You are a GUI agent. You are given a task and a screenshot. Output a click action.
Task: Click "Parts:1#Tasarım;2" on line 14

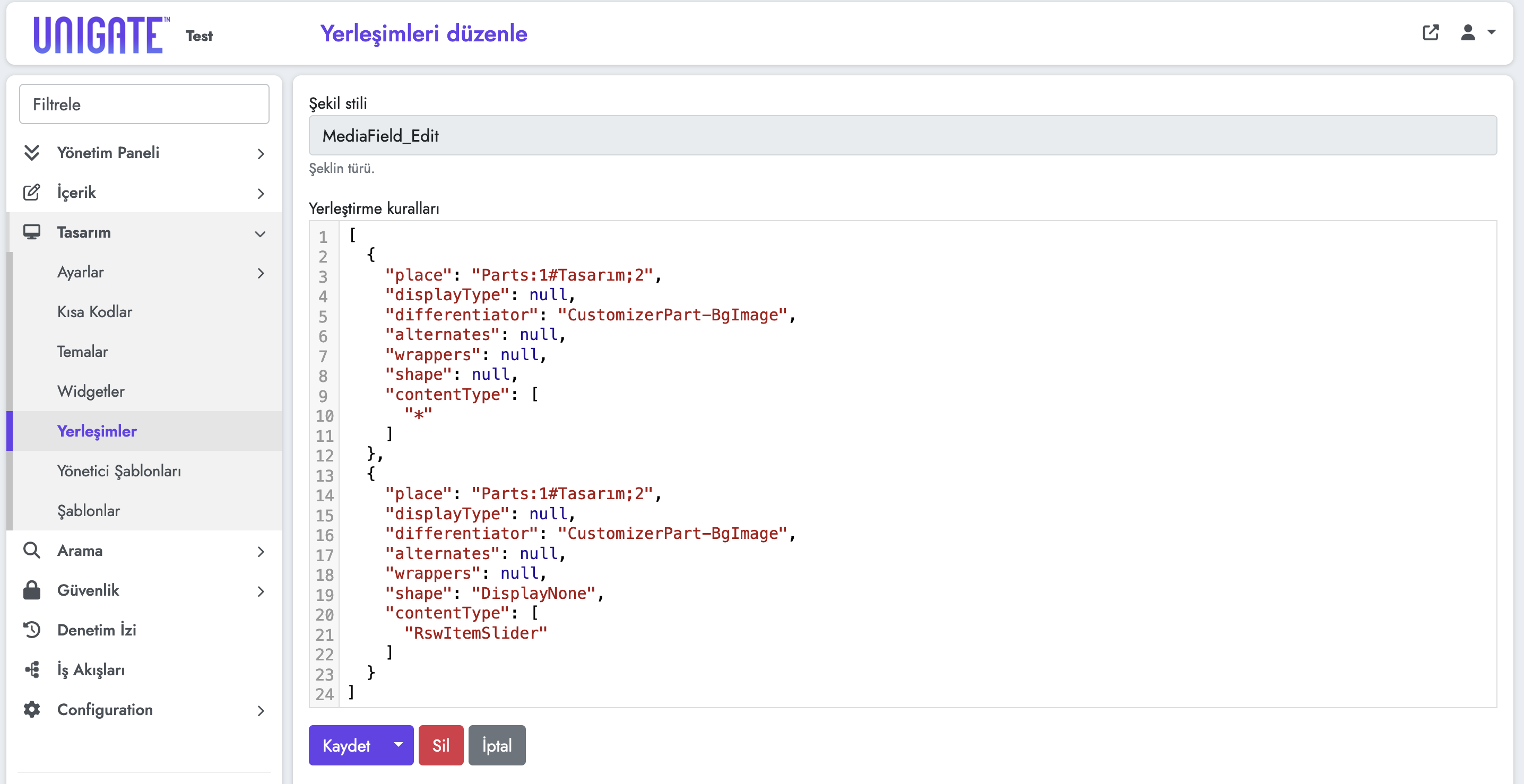pyautogui.click(x=562, y=494)
